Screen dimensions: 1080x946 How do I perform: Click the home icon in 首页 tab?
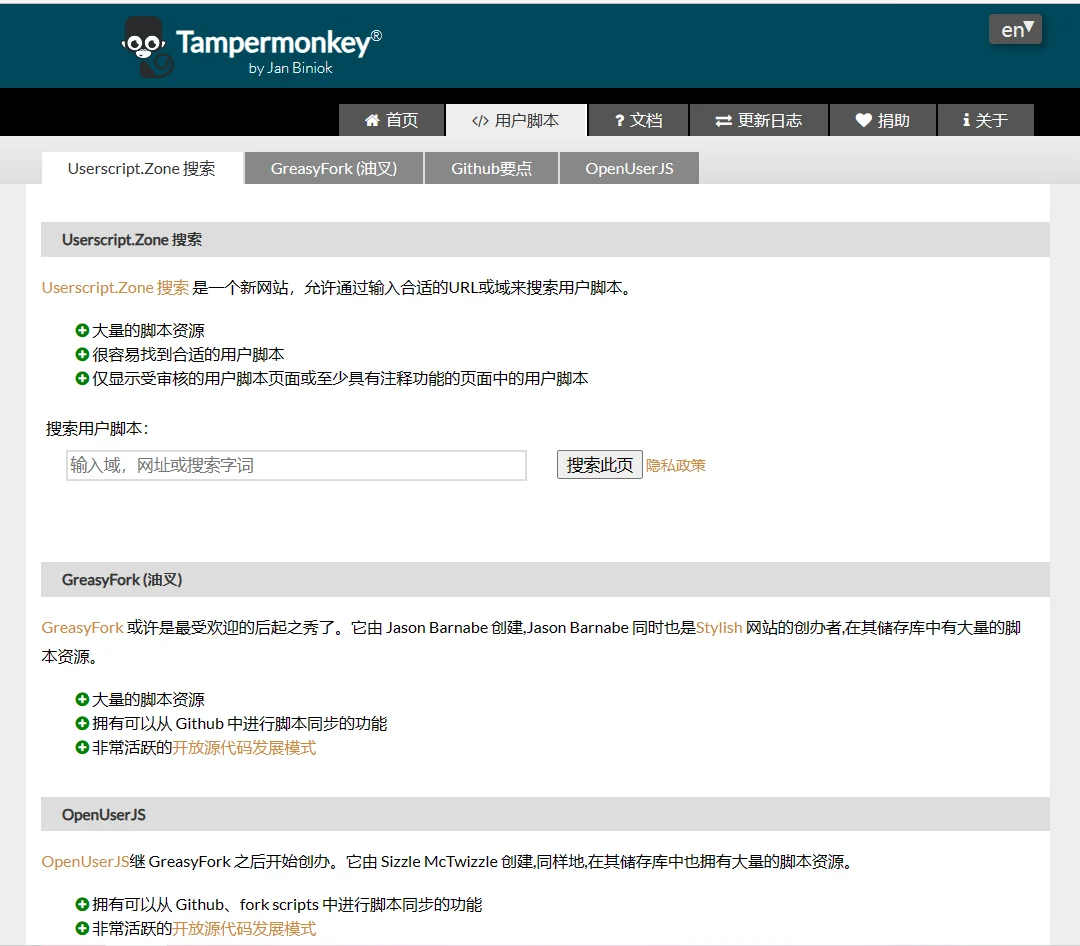point(372,121)
